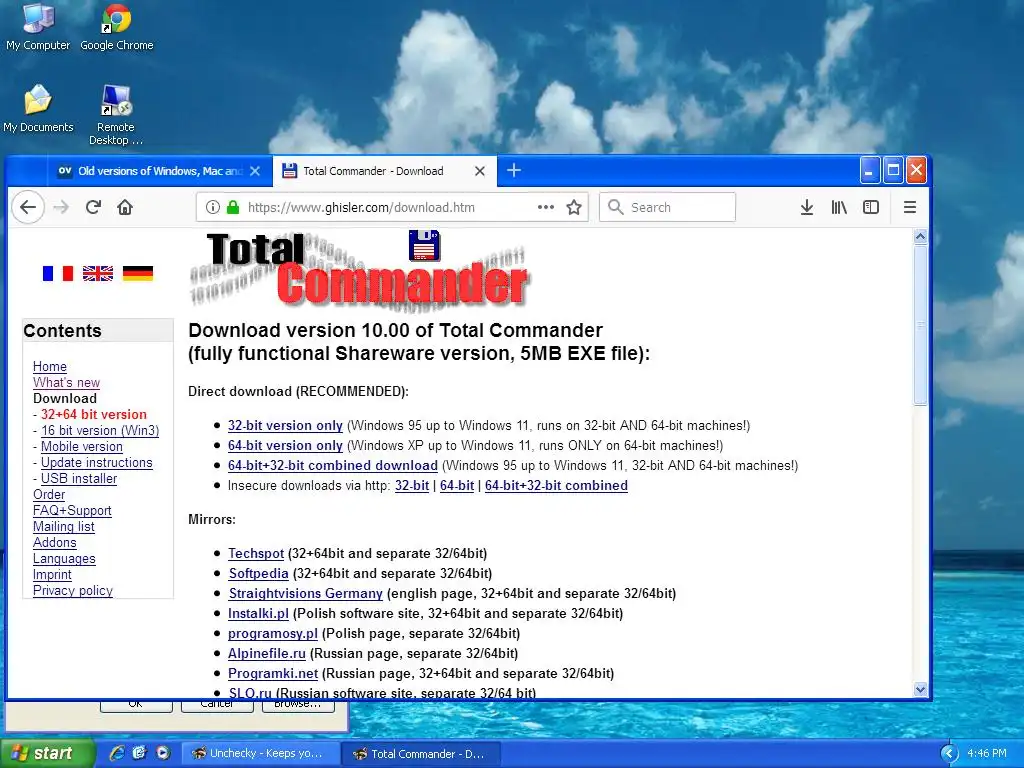Reload the current page
The width and height of the screenshot is (1024, 768).
93,208
